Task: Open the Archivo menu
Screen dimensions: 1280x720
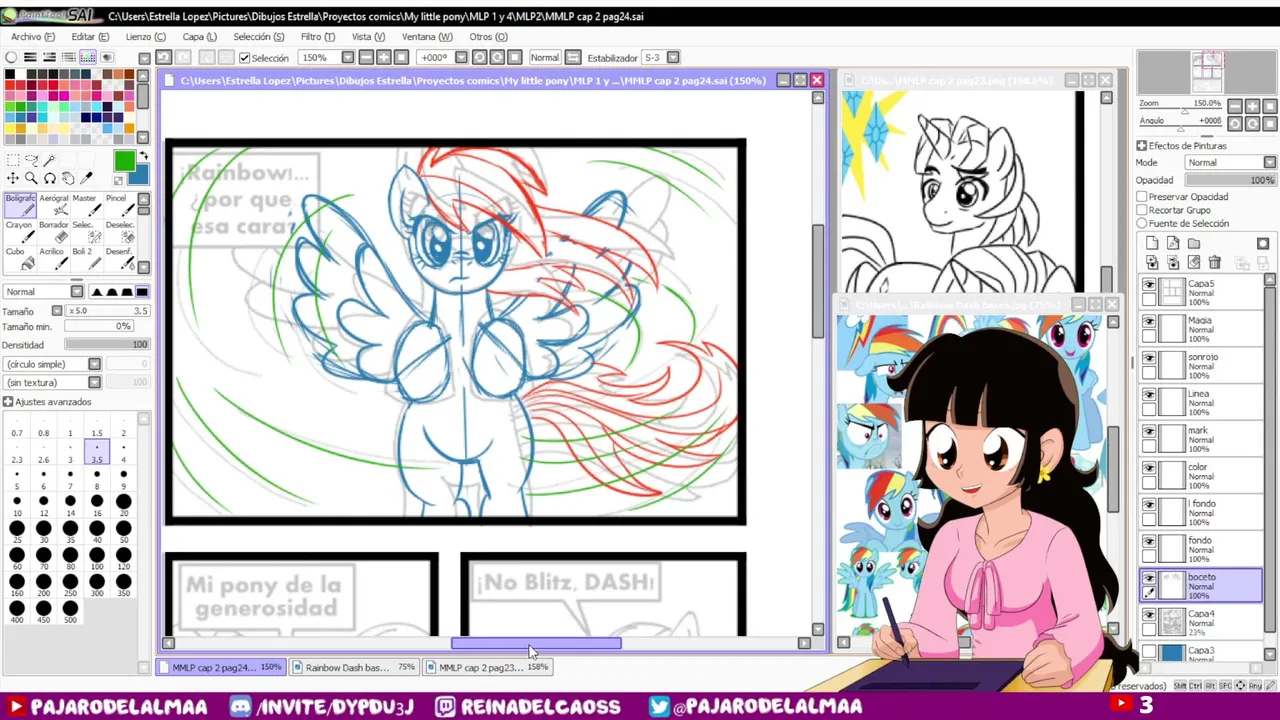Action: point(33,37)
